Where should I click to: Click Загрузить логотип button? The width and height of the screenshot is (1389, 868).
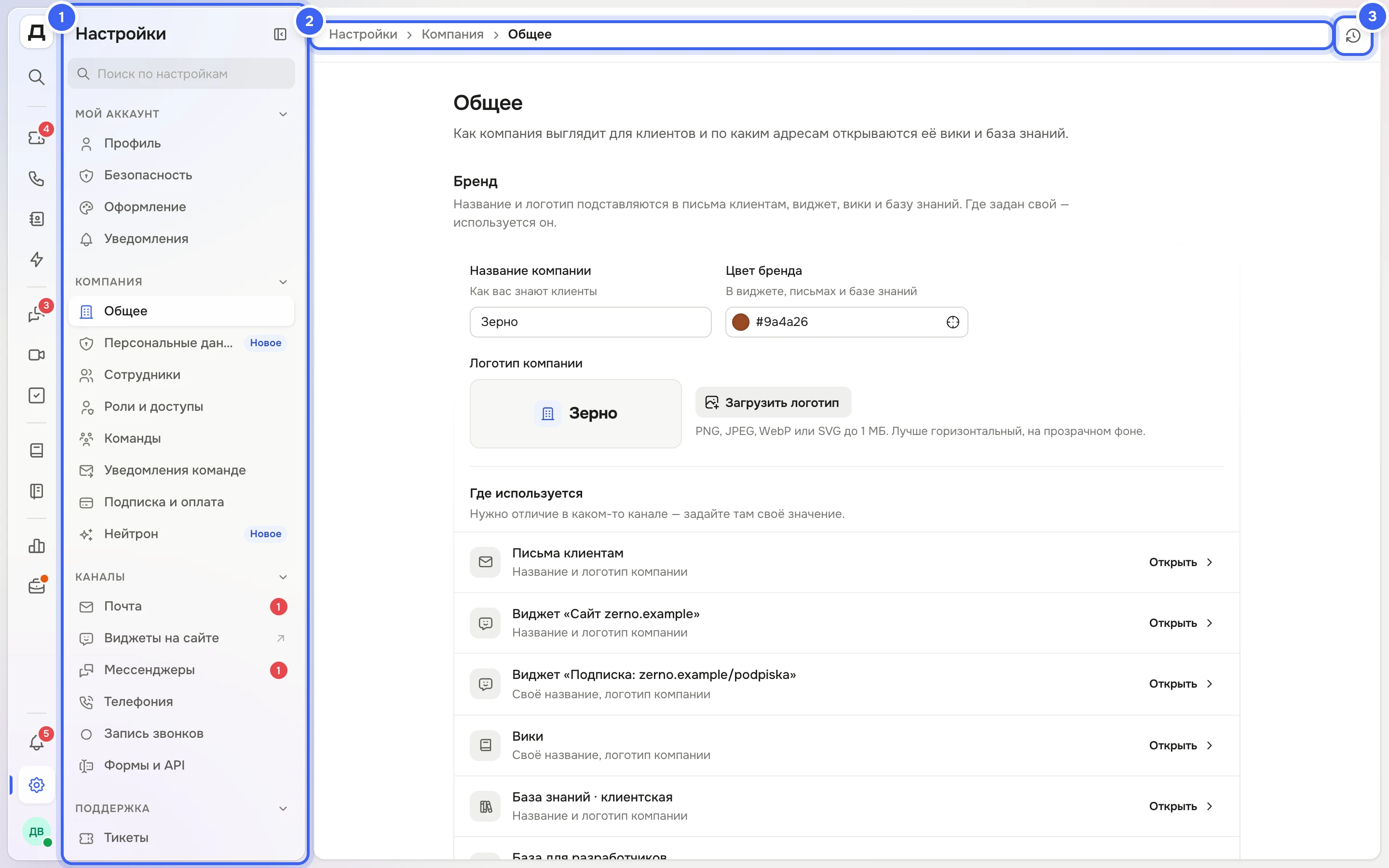pos(773,403)
